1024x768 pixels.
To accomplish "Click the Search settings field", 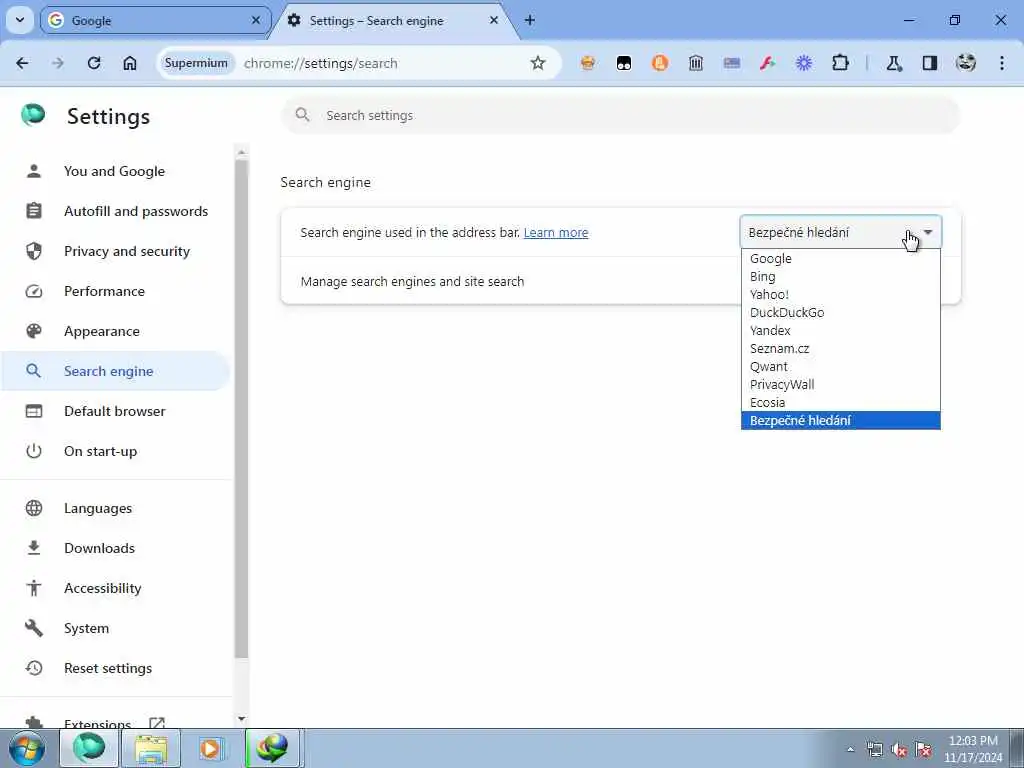I will 620,116.
